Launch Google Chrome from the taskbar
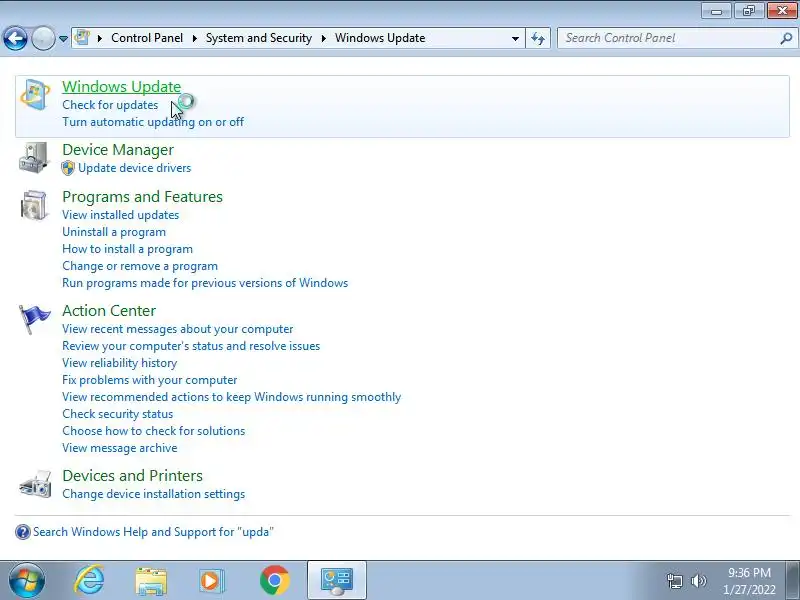800x600 pixels. 274,581
